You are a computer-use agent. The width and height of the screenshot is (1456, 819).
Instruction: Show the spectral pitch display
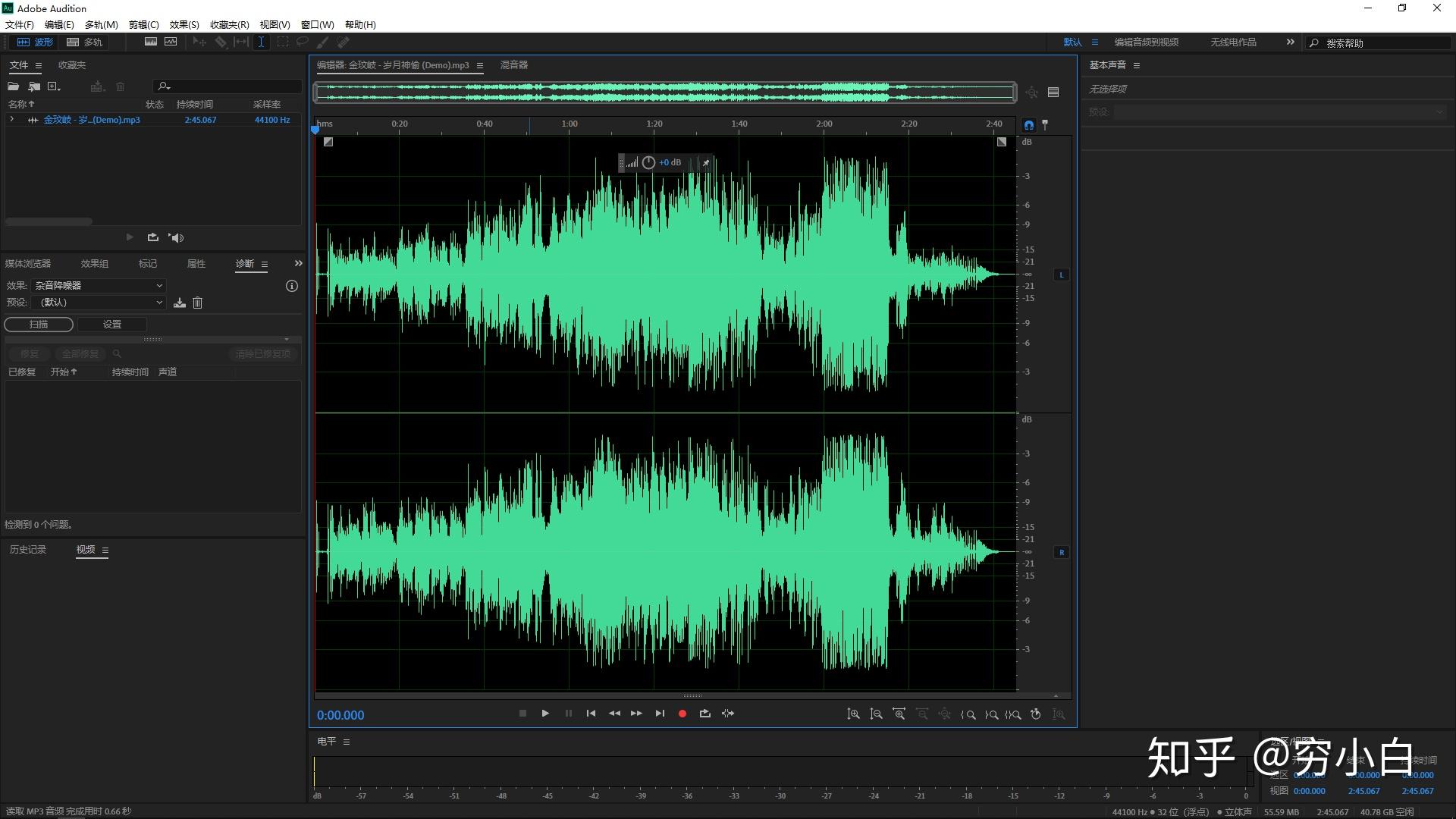coord(171,42)
